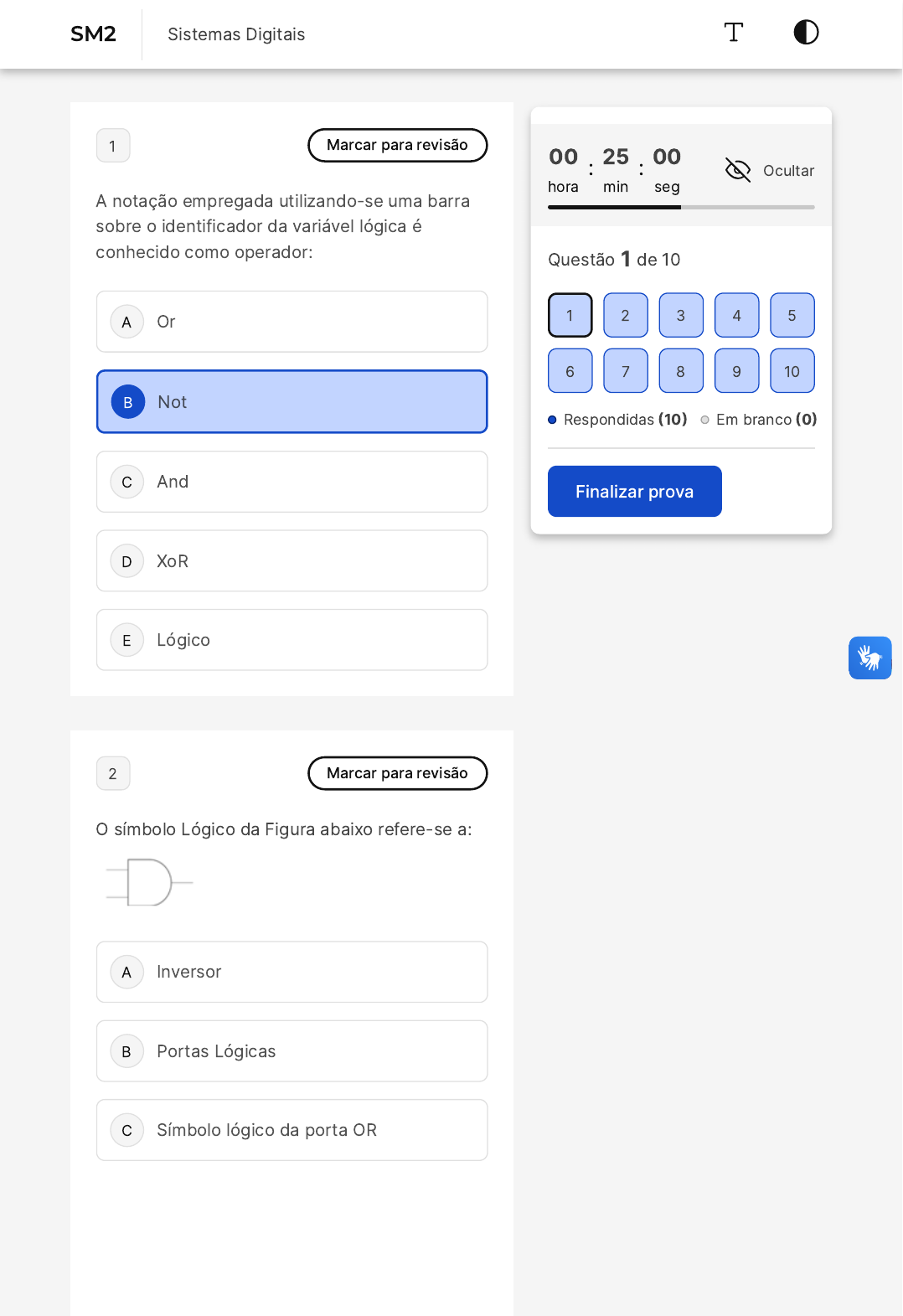Select 'Inversor' answer in question 2
This screenshot has height=1316, width=903.
pyautogui.click(x=292, y=972)
